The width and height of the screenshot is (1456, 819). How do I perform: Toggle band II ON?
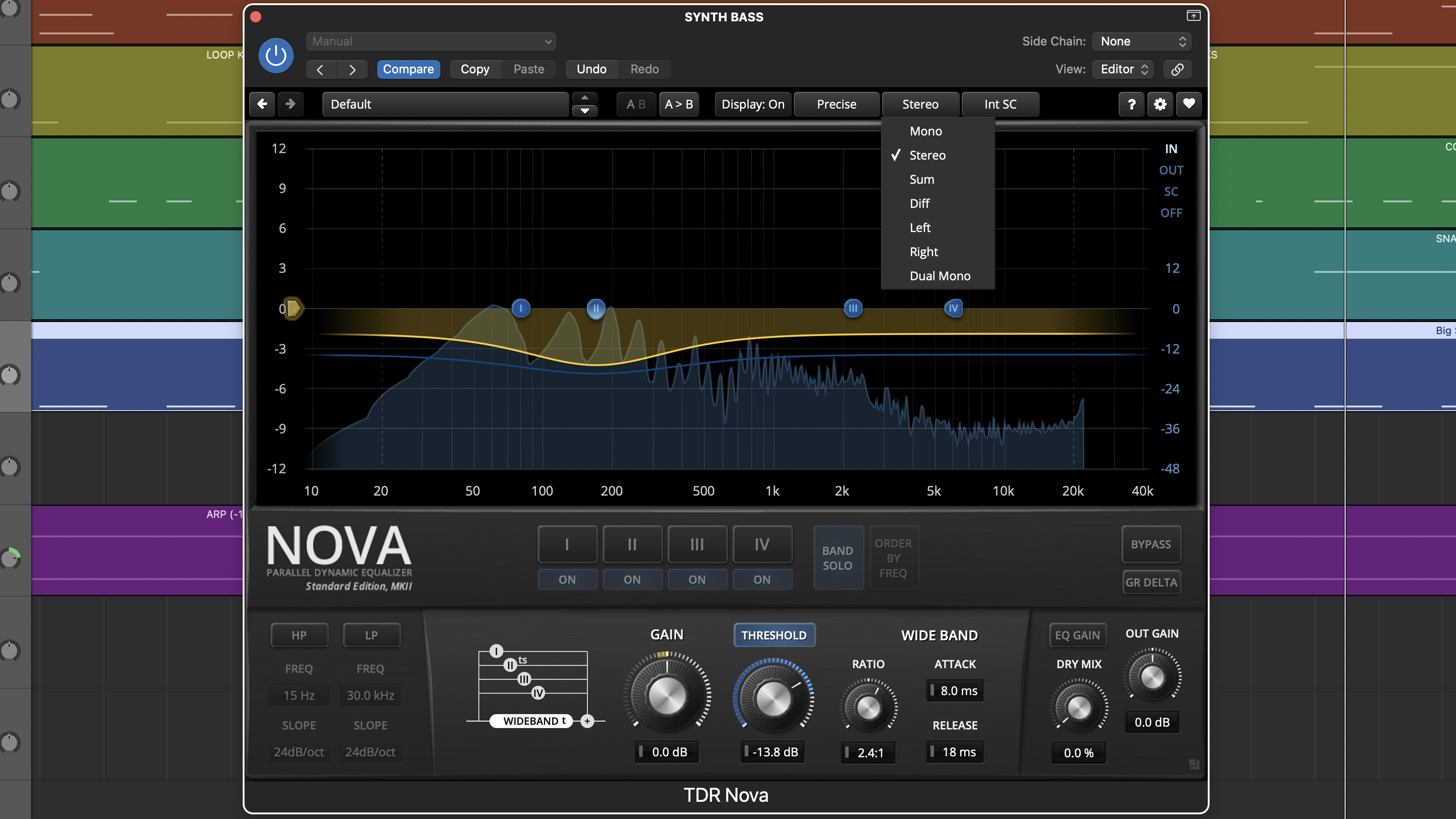click(x=632, y=580)
